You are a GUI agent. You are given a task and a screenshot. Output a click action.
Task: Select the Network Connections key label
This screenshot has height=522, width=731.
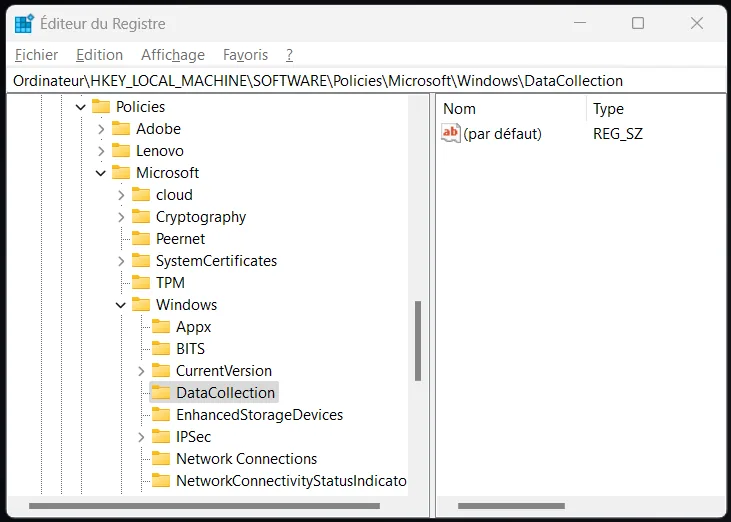247,459
